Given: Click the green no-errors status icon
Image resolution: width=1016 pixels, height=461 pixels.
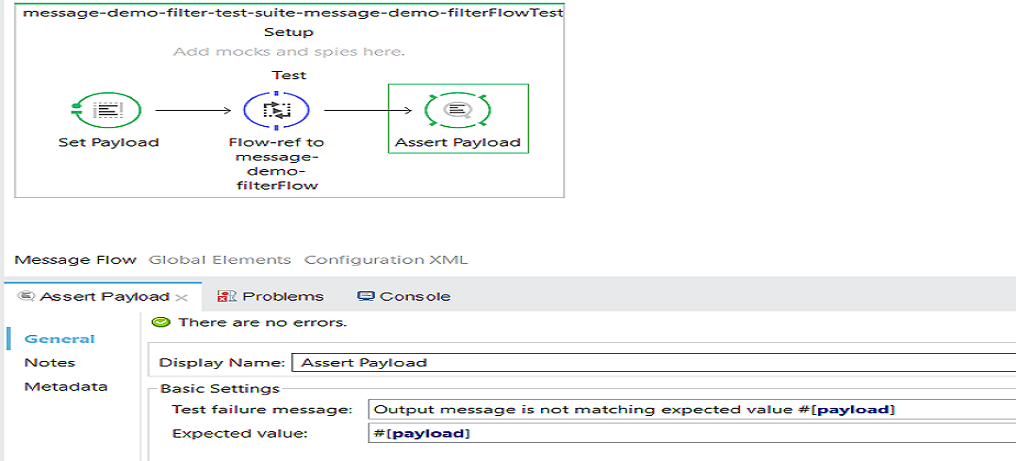Looking at the screenshot, I should coord(160,322).
